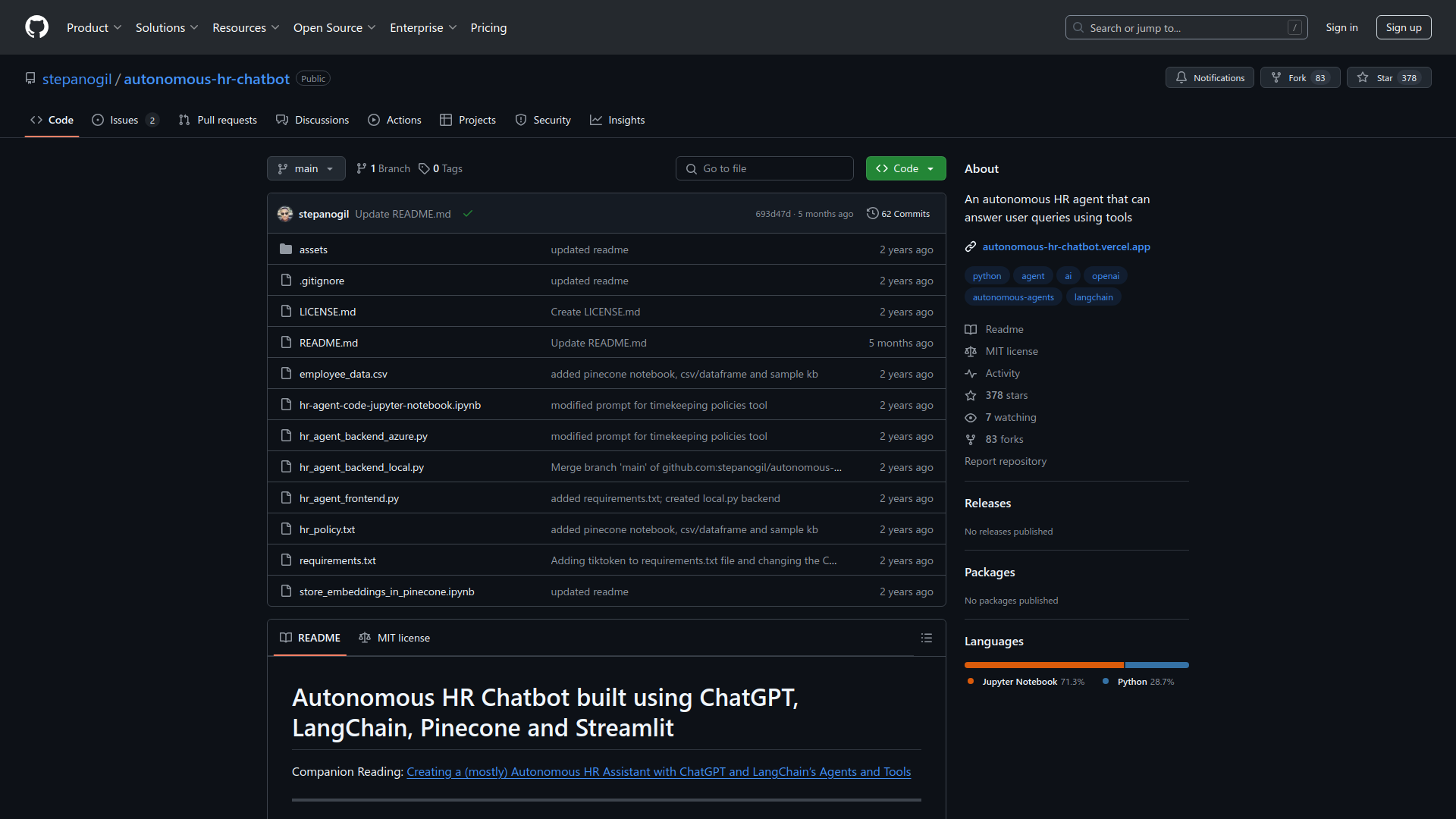Viewport: 1456px width, 819px height.
Task: Click the openai topic tag
Action: pos(1105,276)
